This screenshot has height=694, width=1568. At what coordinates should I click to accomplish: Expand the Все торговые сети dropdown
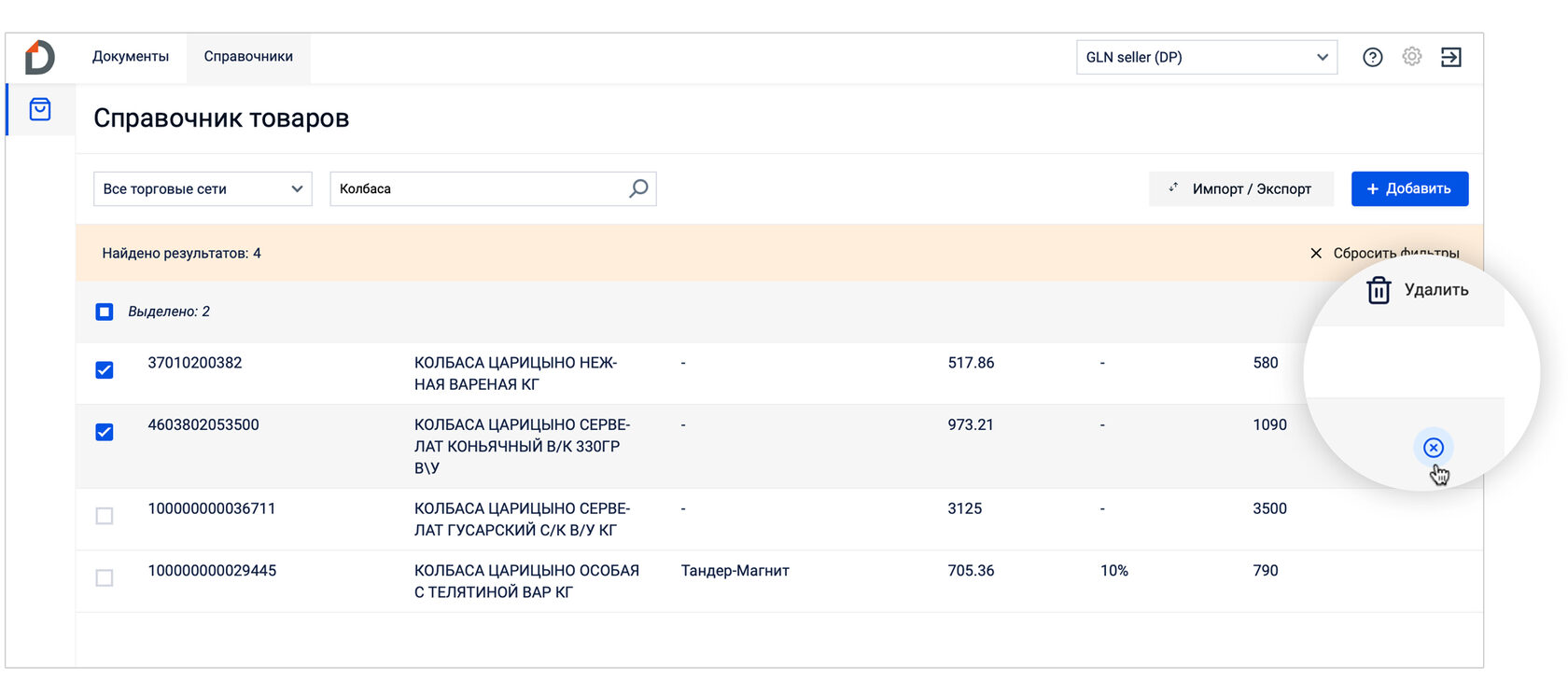[203, 188]
